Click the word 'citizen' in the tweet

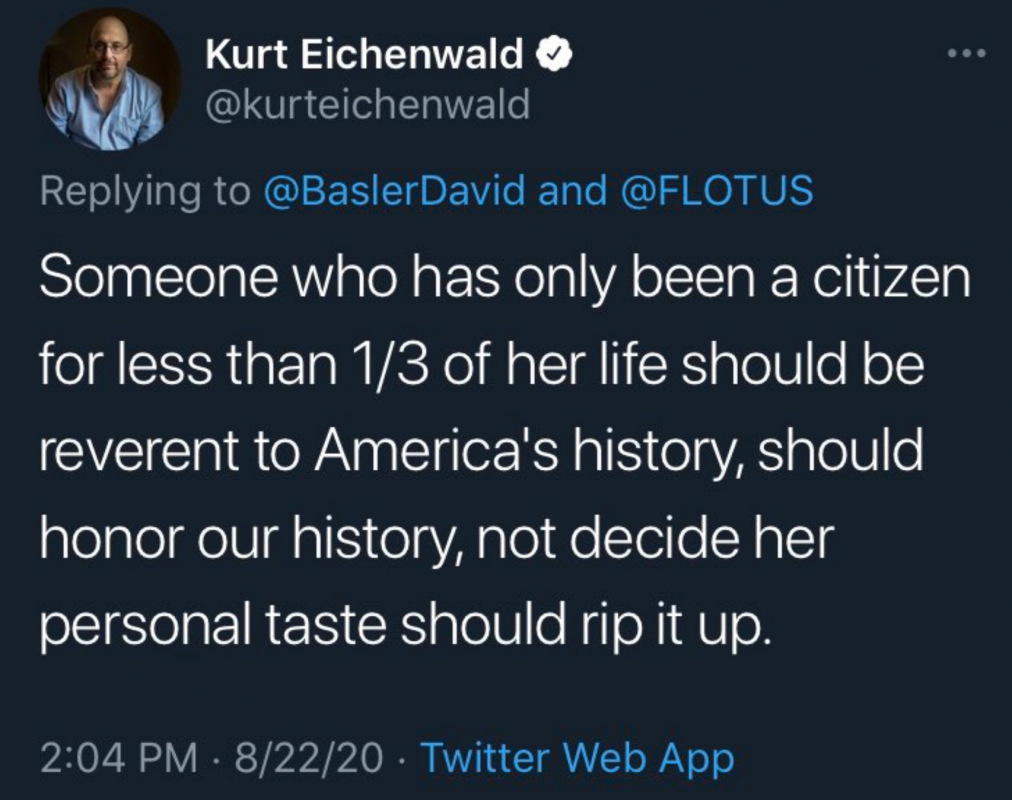(891, 278)
